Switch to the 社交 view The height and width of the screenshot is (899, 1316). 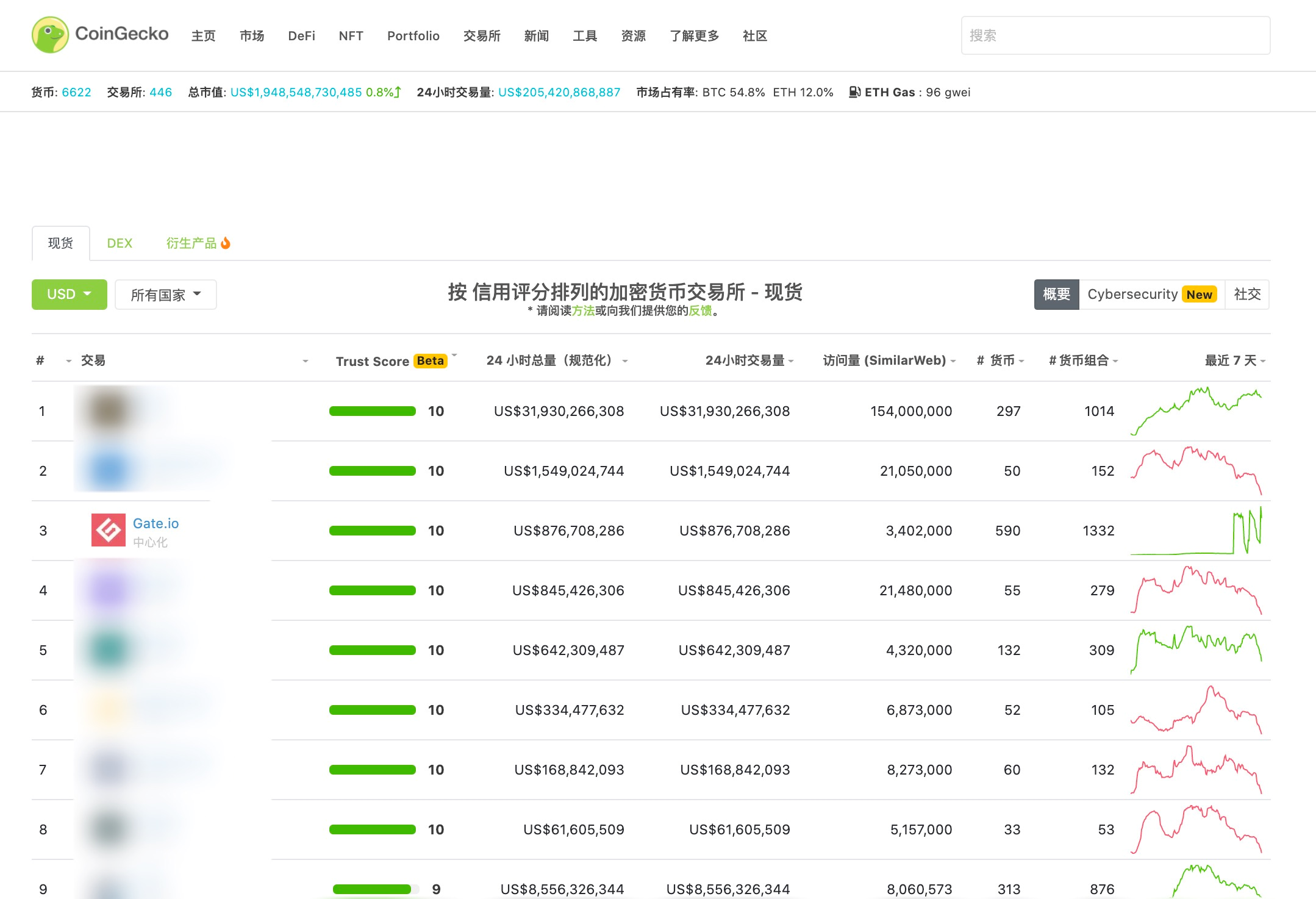pyautogui.click(x=1248, y=294)
